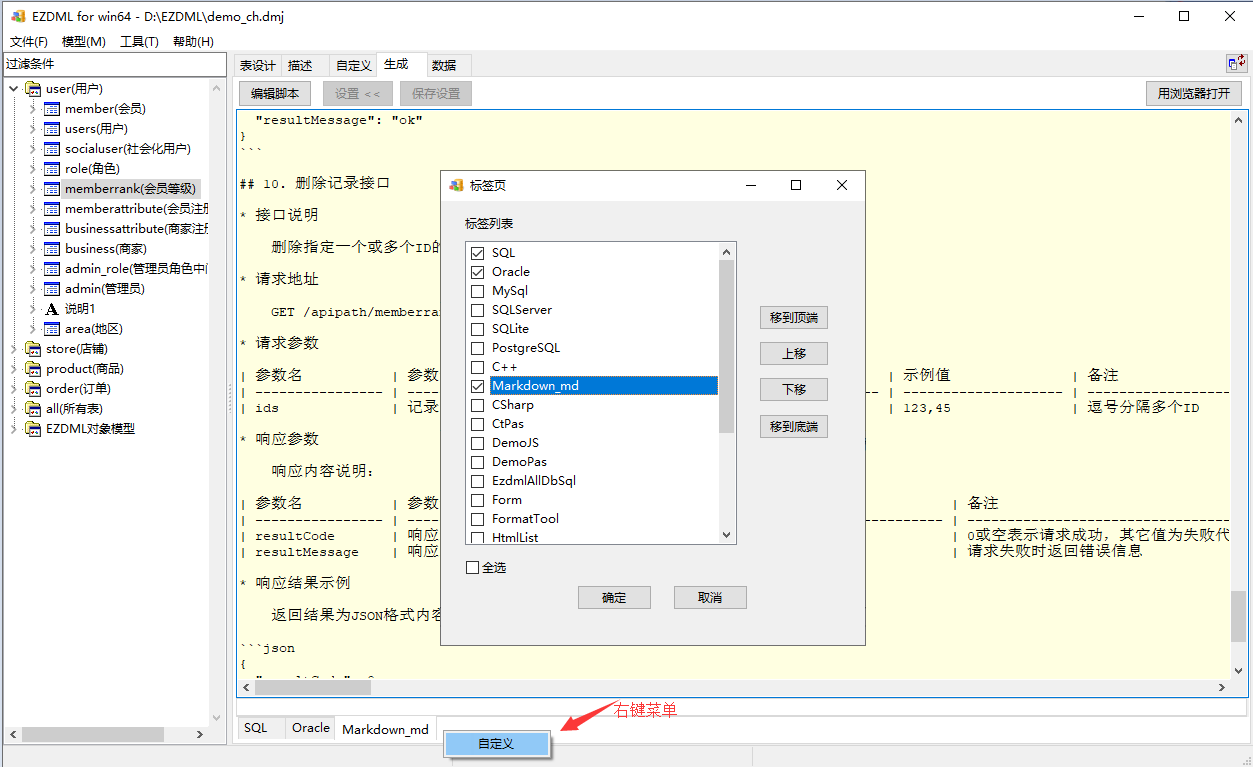Screen dimensions: 1253x767
Task: Uncheck the SQL checkbox
Action: click(478, 253)
